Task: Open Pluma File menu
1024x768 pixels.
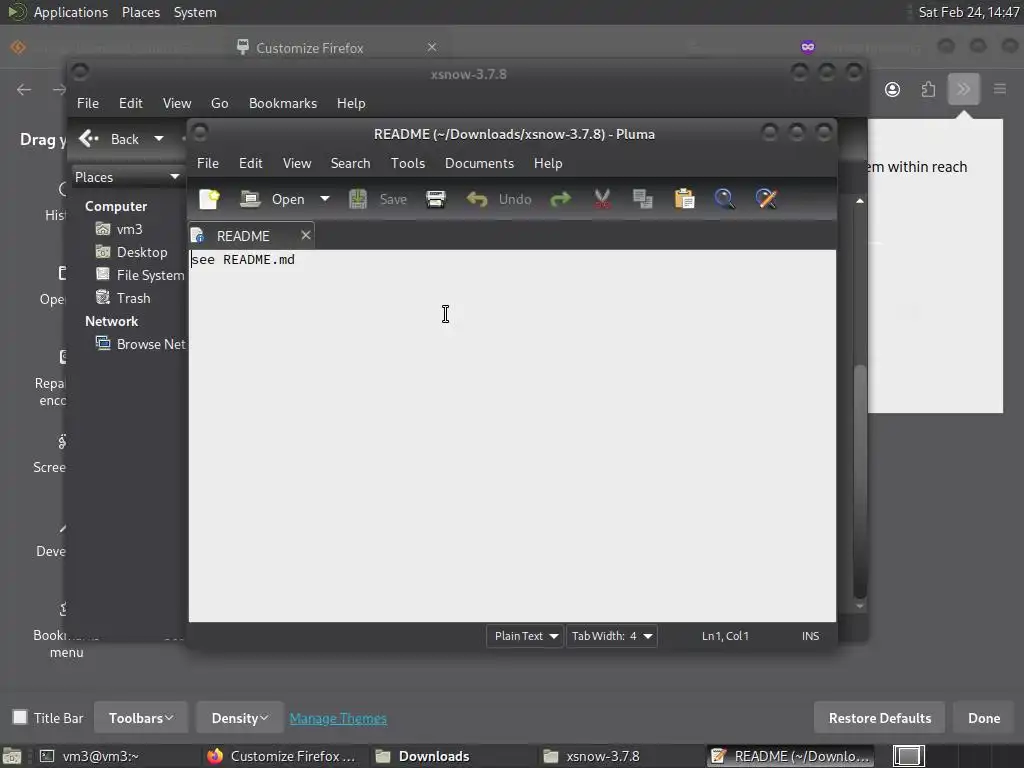Action: pyautogui.click(x=208, y=163)
